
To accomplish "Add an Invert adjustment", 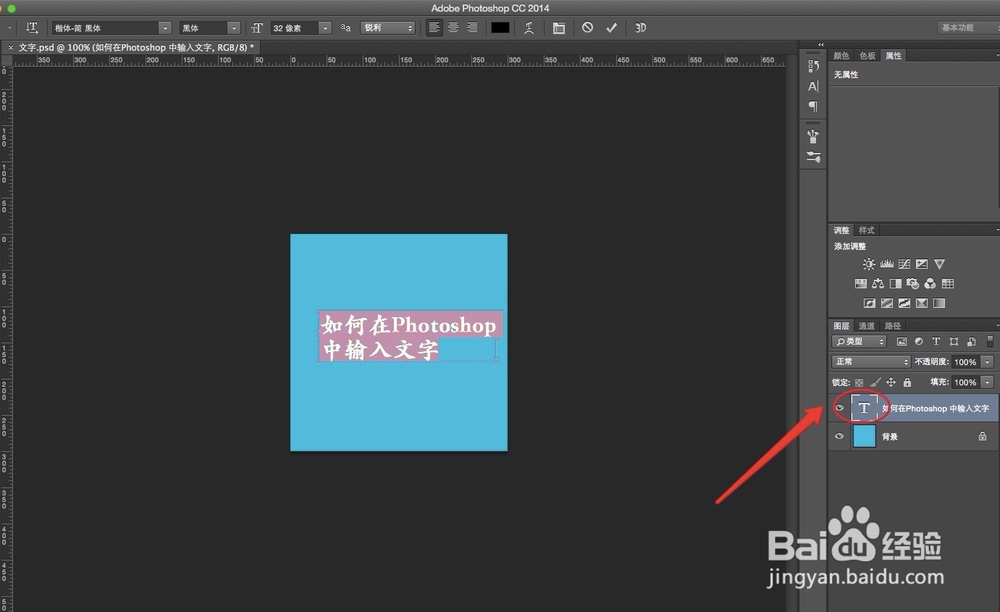I will (869, 303).
